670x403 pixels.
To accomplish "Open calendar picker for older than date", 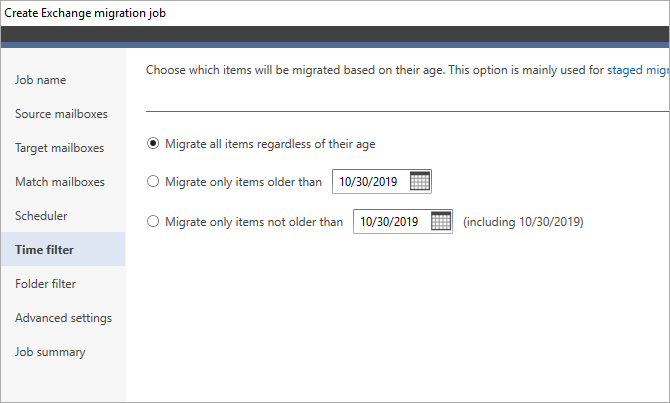I will point(420,181).
